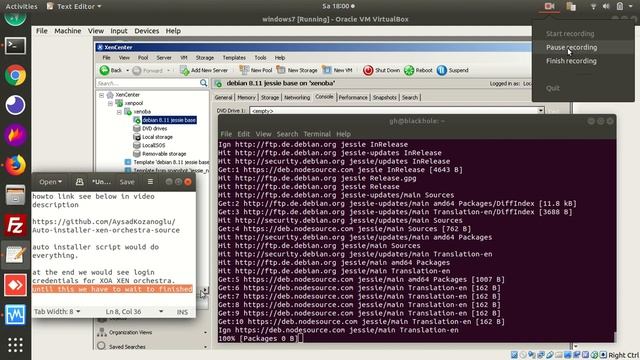Open VirtualBox Input menu

[x=119, y=31]
